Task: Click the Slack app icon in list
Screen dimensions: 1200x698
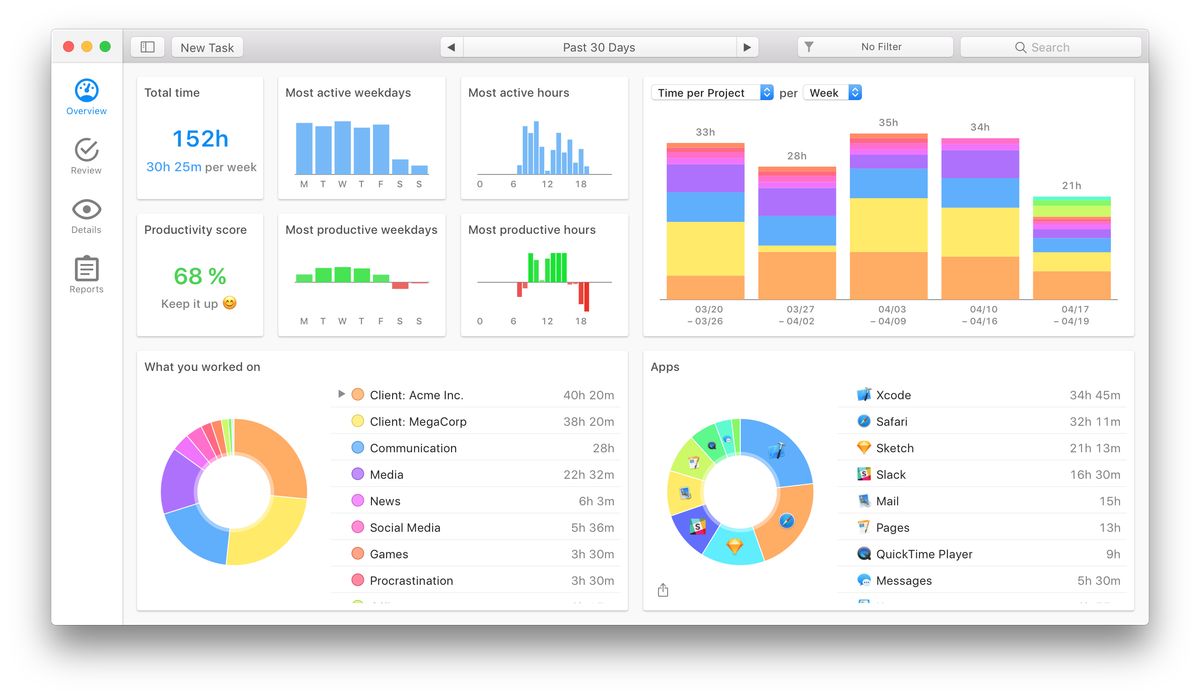Action: point(864,475)
